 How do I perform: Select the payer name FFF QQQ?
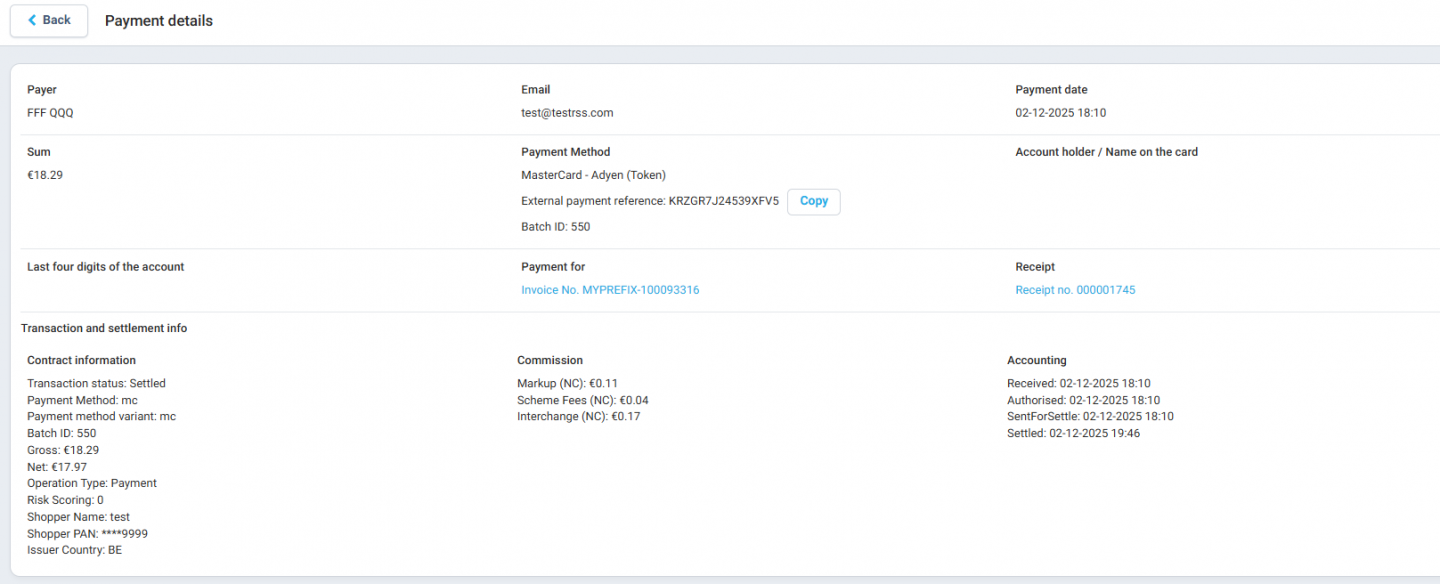[x=50, y=113]
